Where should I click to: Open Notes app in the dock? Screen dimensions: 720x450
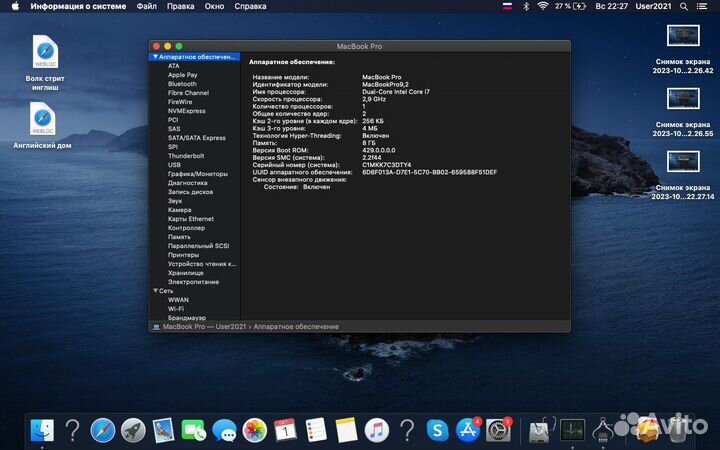[x=346, y=430]
